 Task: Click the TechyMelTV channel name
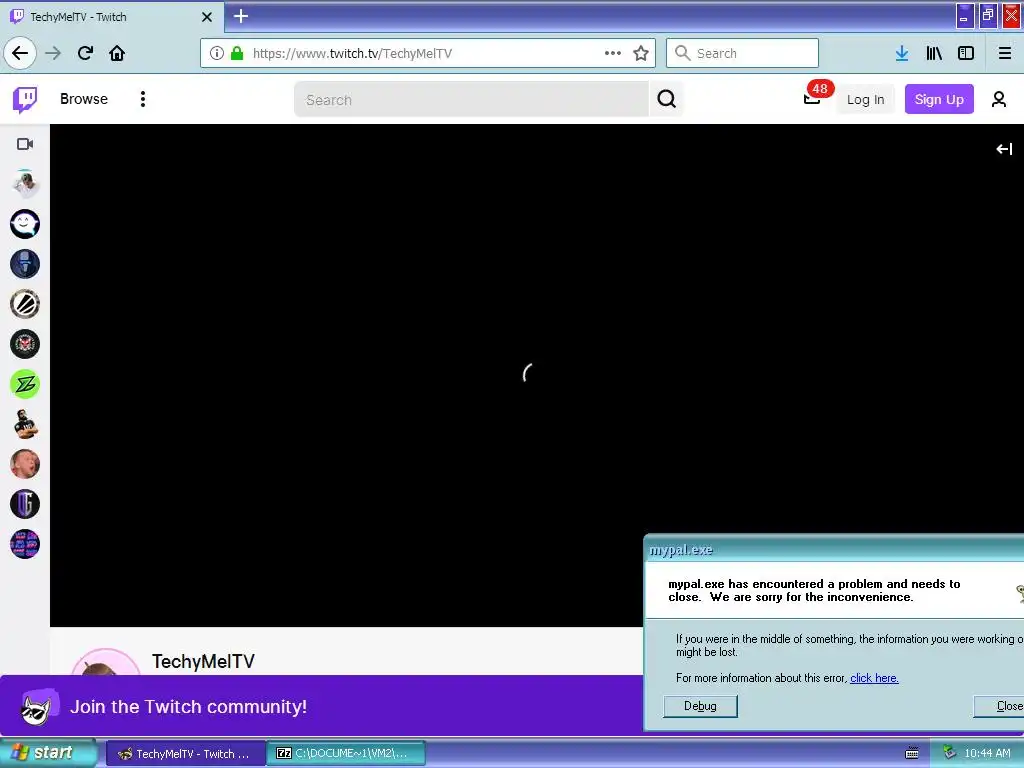(x=203, y=662)
